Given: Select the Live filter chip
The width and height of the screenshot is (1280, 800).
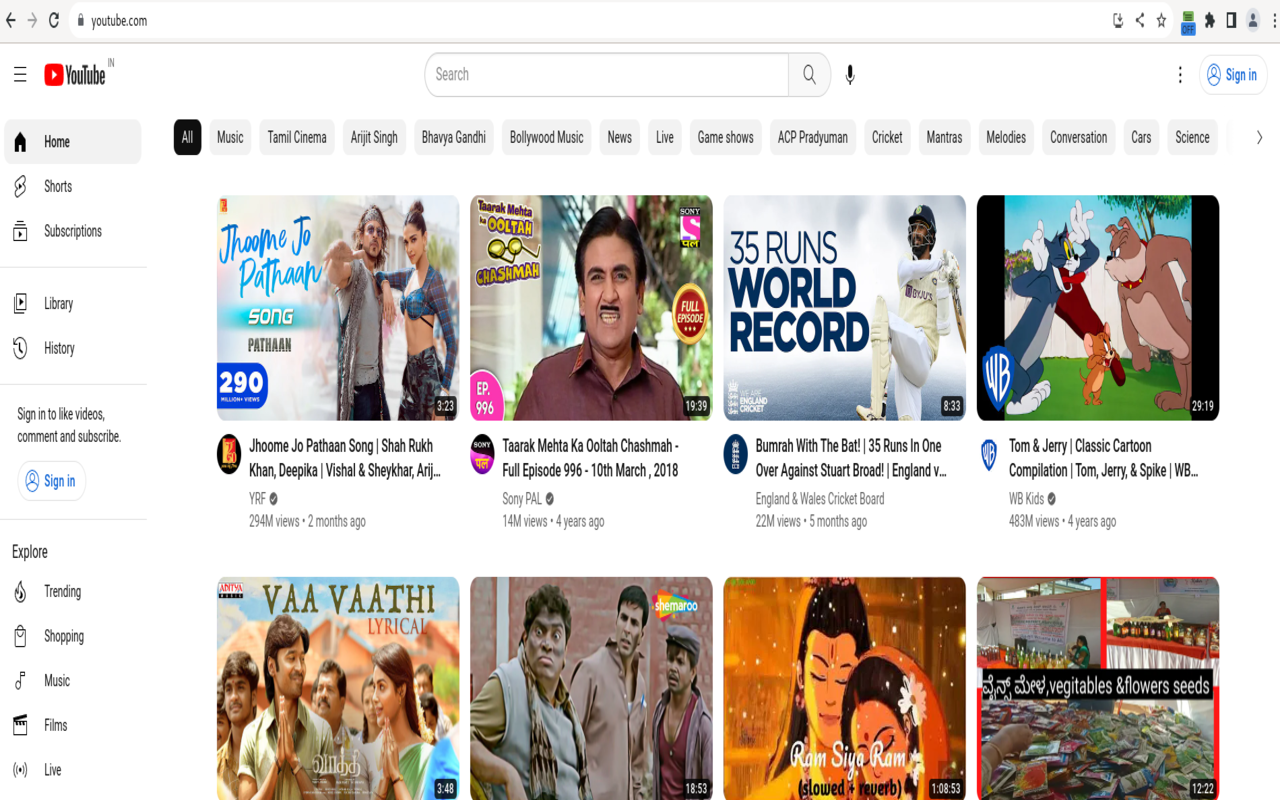Looking at the screenshot, I should click(665, 138).
